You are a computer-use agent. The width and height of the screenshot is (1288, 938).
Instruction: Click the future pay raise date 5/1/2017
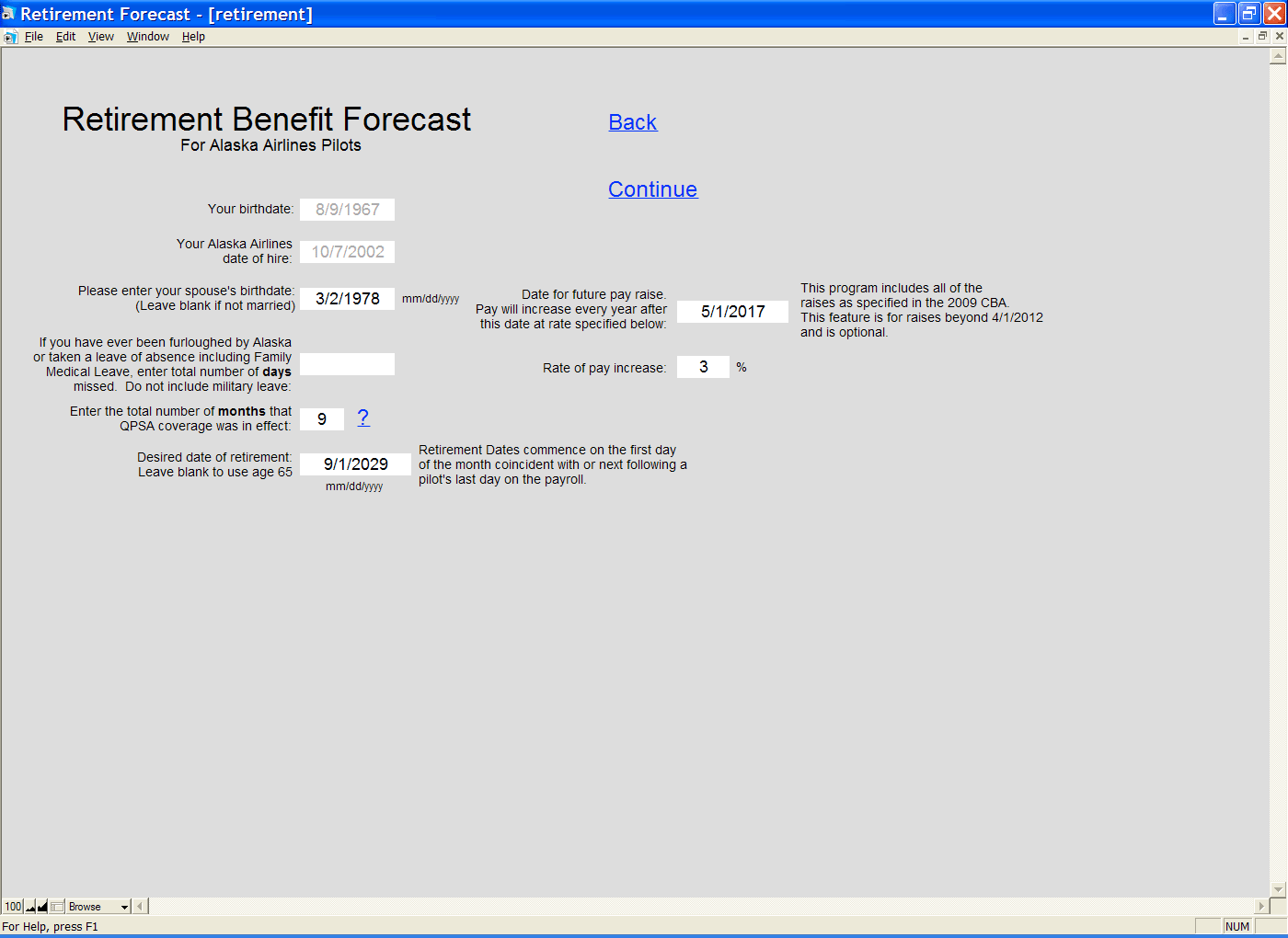point(733,312)
